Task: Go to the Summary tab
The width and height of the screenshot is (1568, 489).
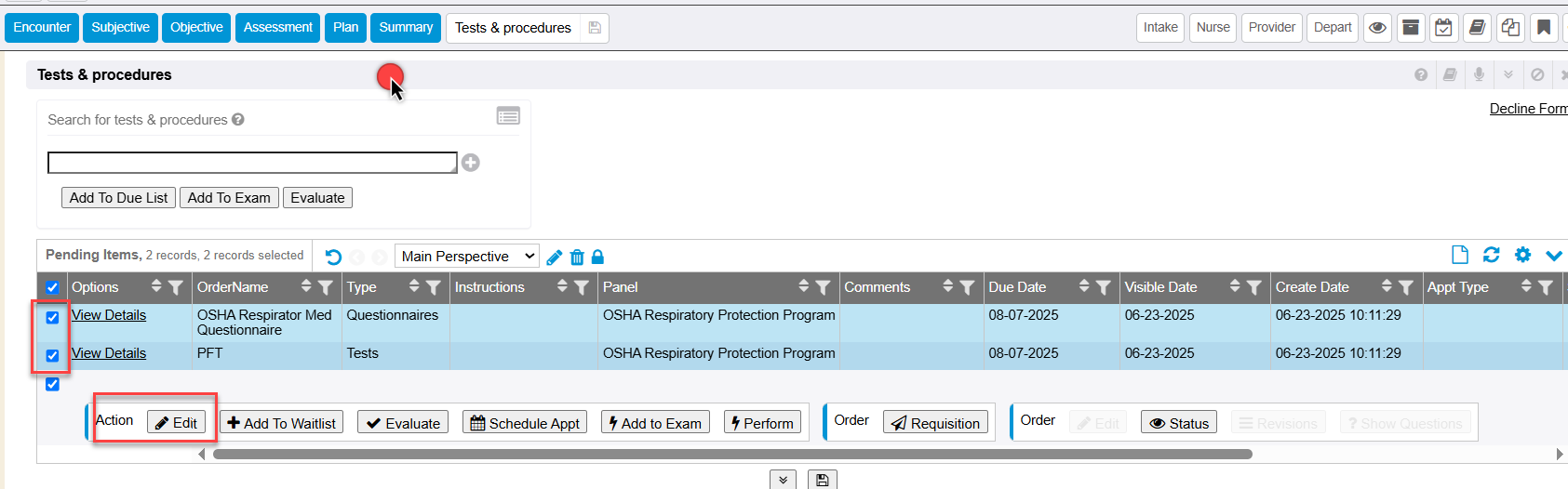Action: point(406,28)
